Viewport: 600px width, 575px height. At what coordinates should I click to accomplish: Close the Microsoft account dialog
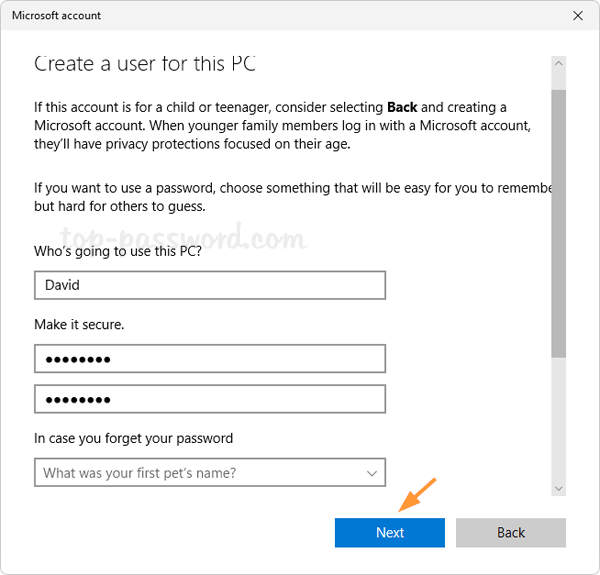577,16
